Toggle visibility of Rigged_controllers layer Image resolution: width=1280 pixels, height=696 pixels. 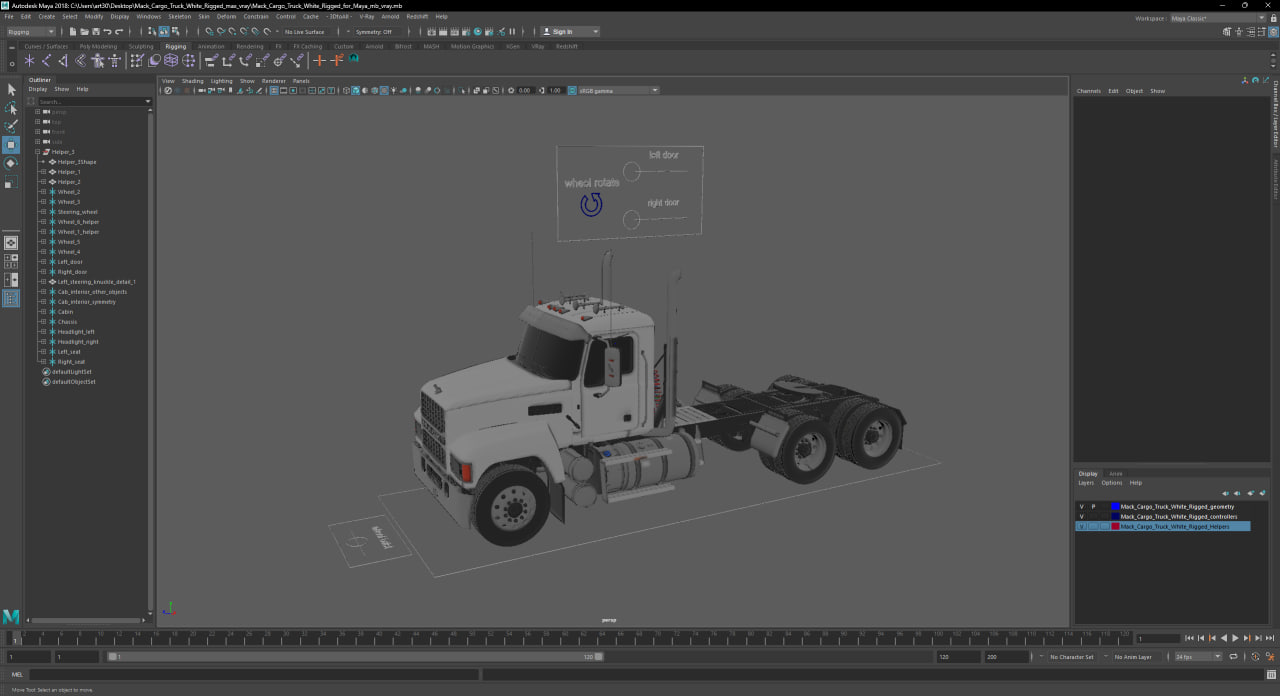1081,517
